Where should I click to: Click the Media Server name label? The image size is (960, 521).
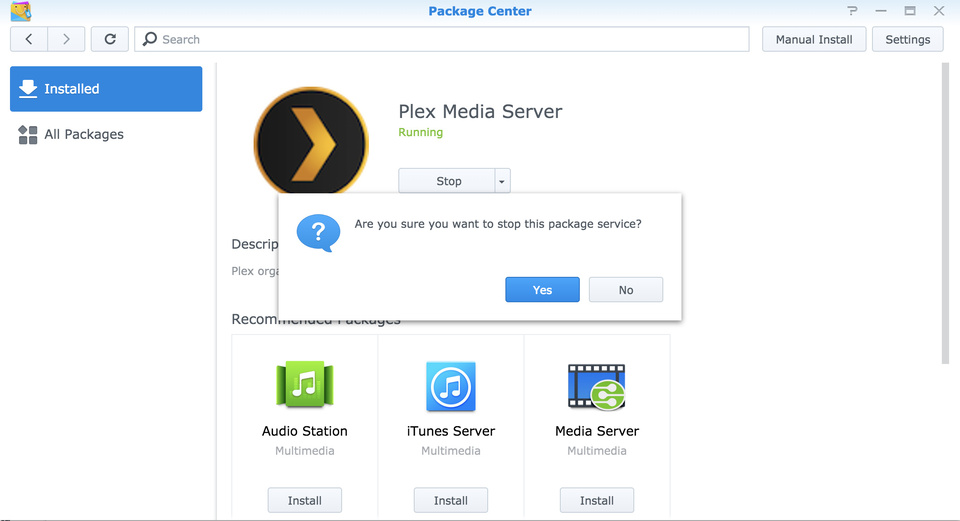596,431
